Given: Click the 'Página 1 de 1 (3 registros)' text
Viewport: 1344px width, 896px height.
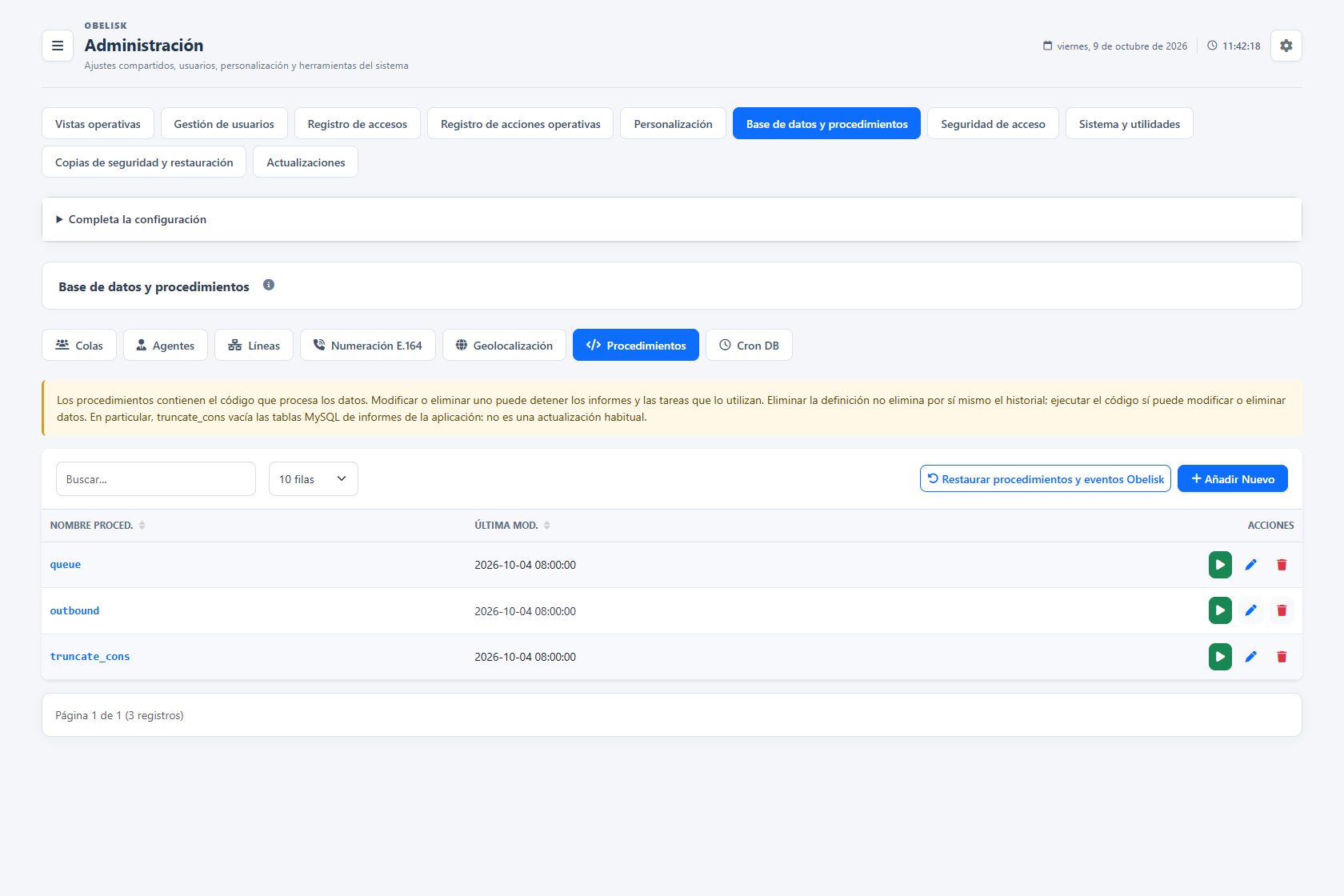Looking at the screenshot, I should tap(119, 715).
